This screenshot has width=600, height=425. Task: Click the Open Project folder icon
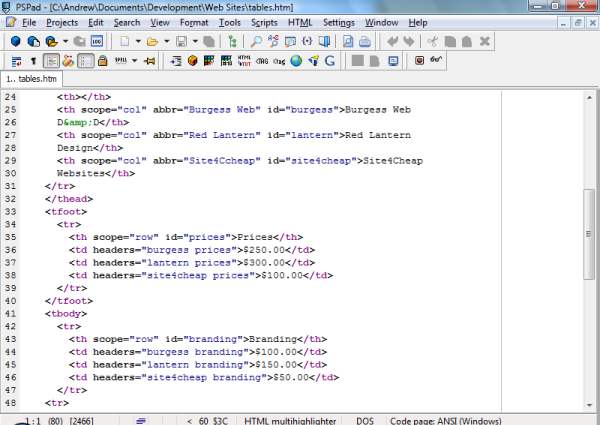(x=51, y=41)
